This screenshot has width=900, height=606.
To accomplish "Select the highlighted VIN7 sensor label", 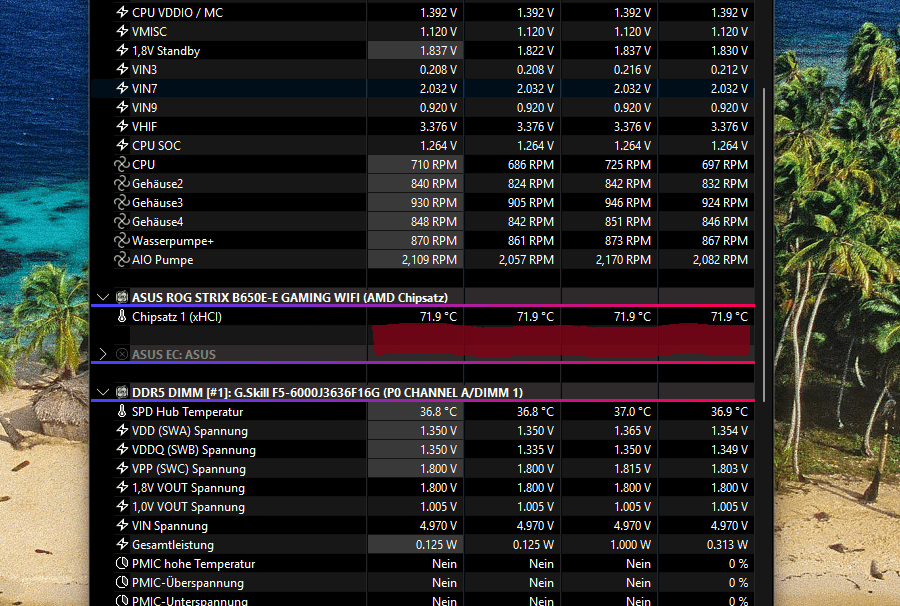I will coord(144,88).
